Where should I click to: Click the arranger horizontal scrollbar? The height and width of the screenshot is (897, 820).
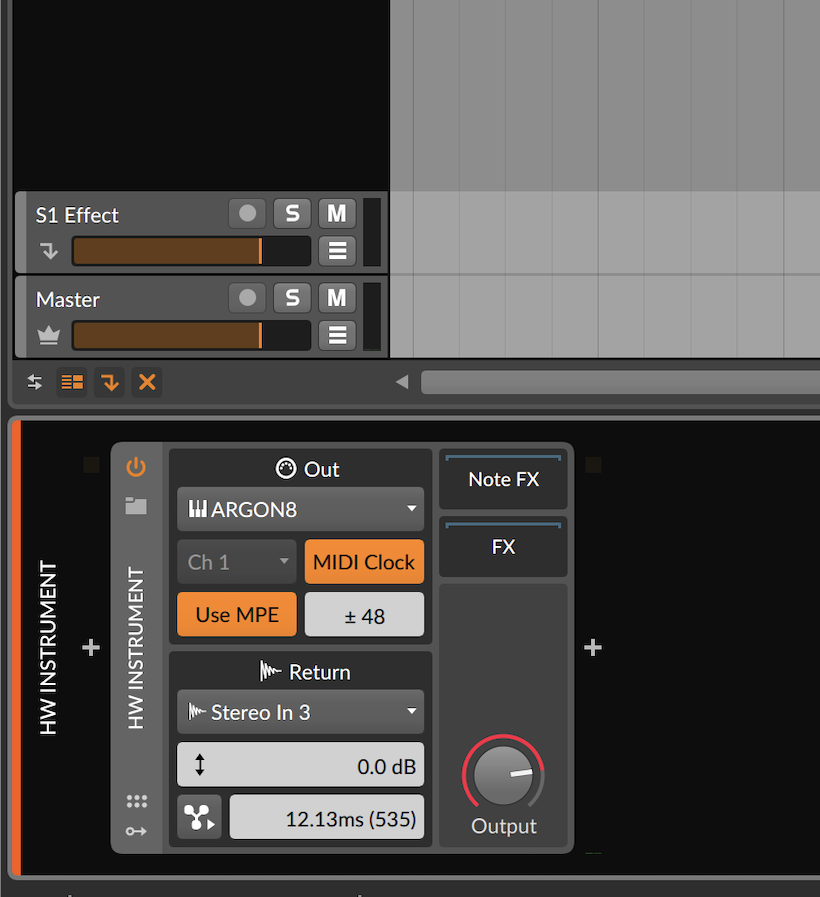(620, 382)
